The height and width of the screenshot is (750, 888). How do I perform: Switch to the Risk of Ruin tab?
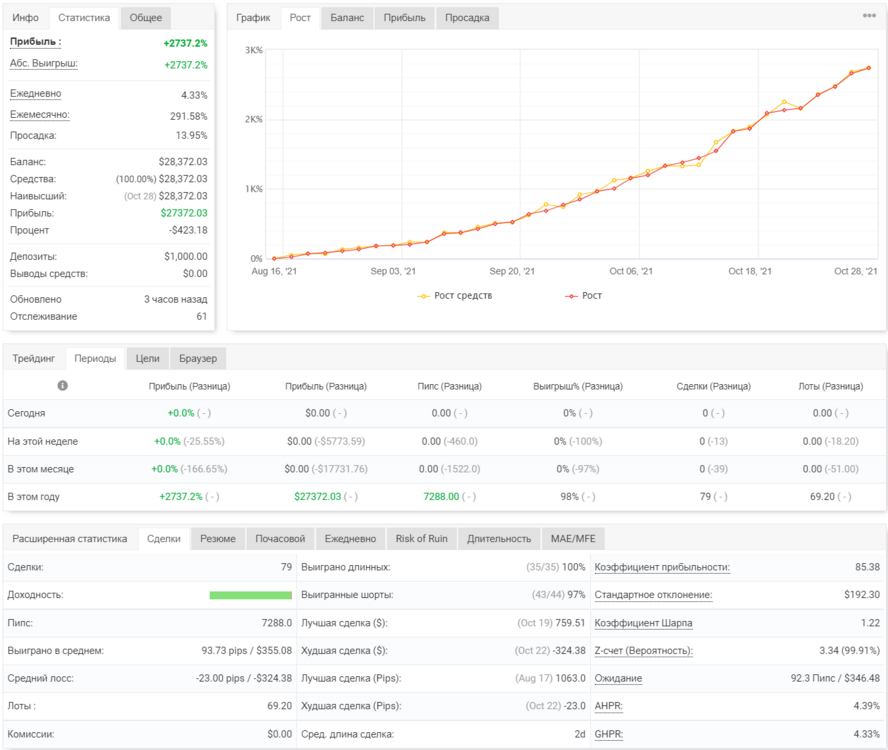[421, 539]
